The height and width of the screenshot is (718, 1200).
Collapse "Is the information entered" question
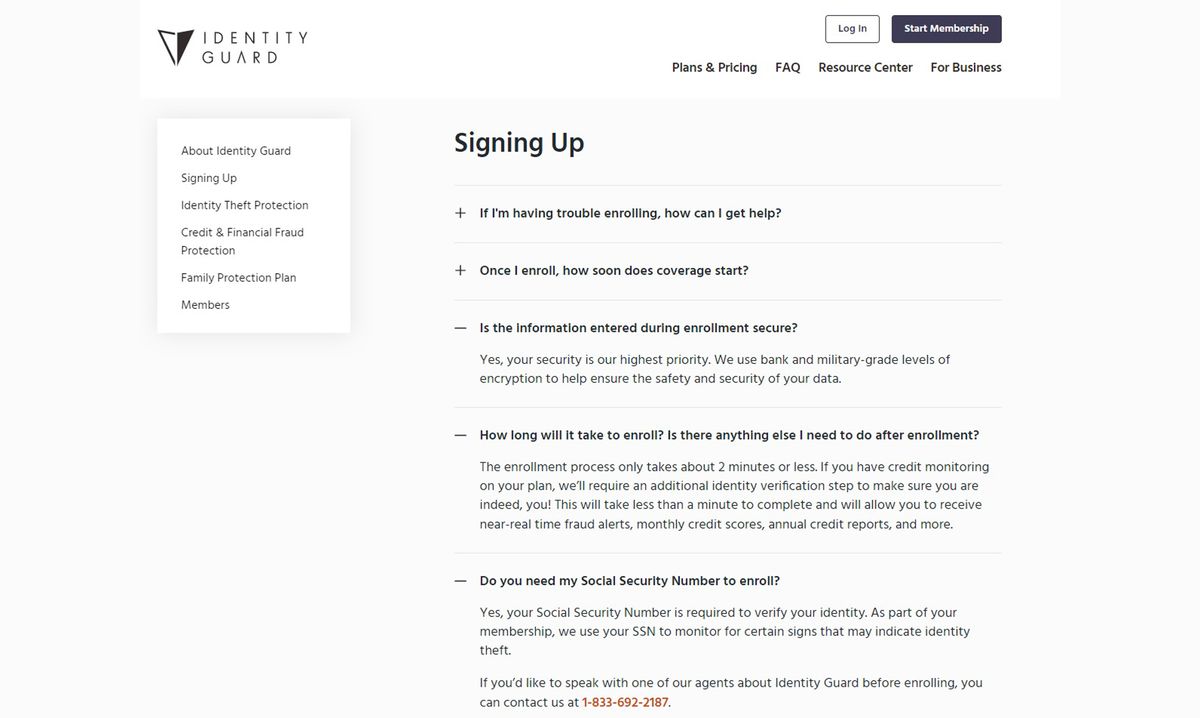[638, 328]
